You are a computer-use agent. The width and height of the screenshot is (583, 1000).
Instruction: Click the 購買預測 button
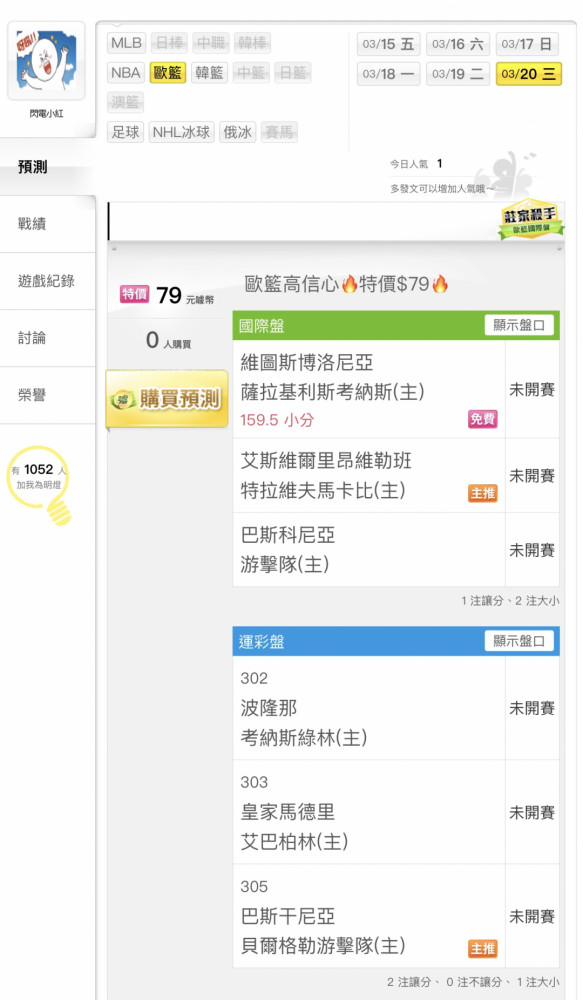pos(167,399)
